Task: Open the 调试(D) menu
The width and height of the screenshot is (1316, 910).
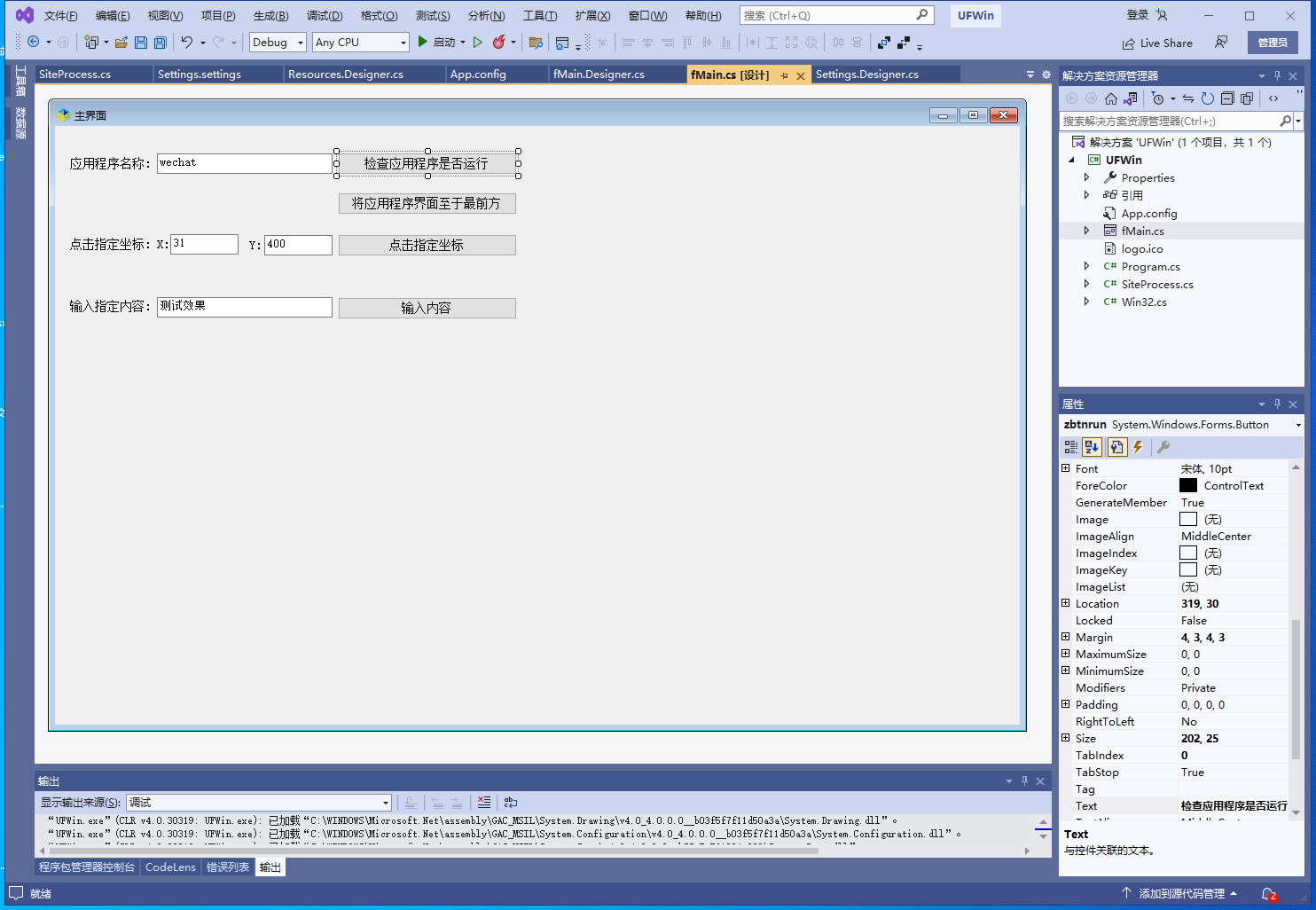Action: click(325, 16)
